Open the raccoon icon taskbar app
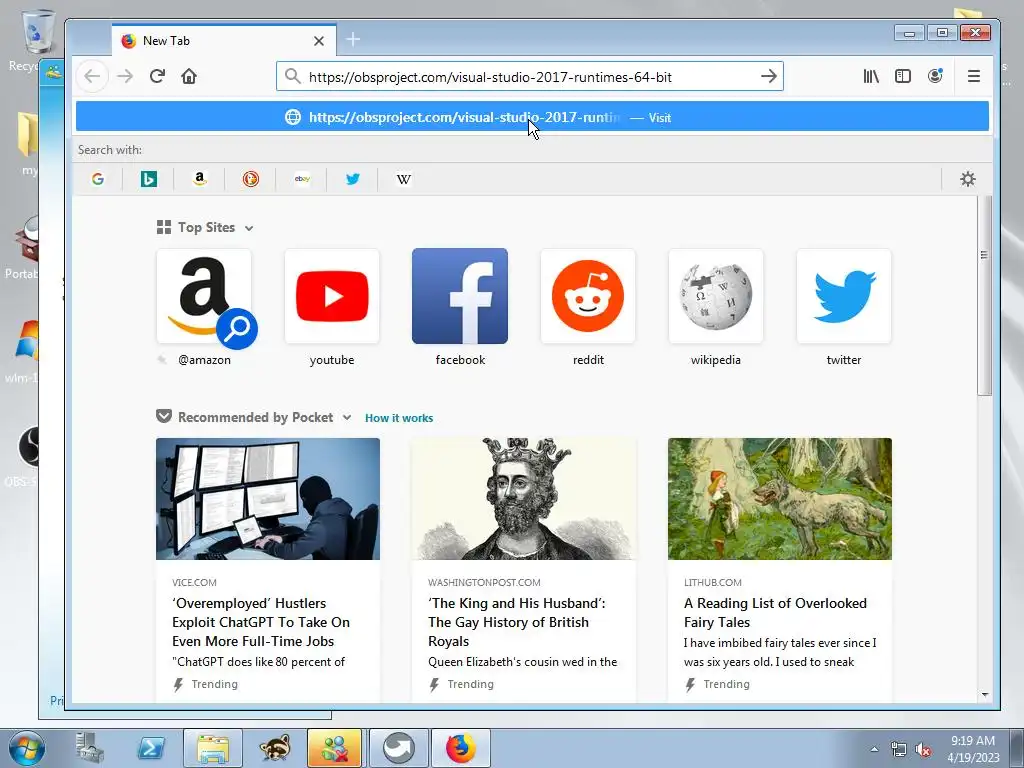This screenshot has height=768, width=1024. [274, 748]
